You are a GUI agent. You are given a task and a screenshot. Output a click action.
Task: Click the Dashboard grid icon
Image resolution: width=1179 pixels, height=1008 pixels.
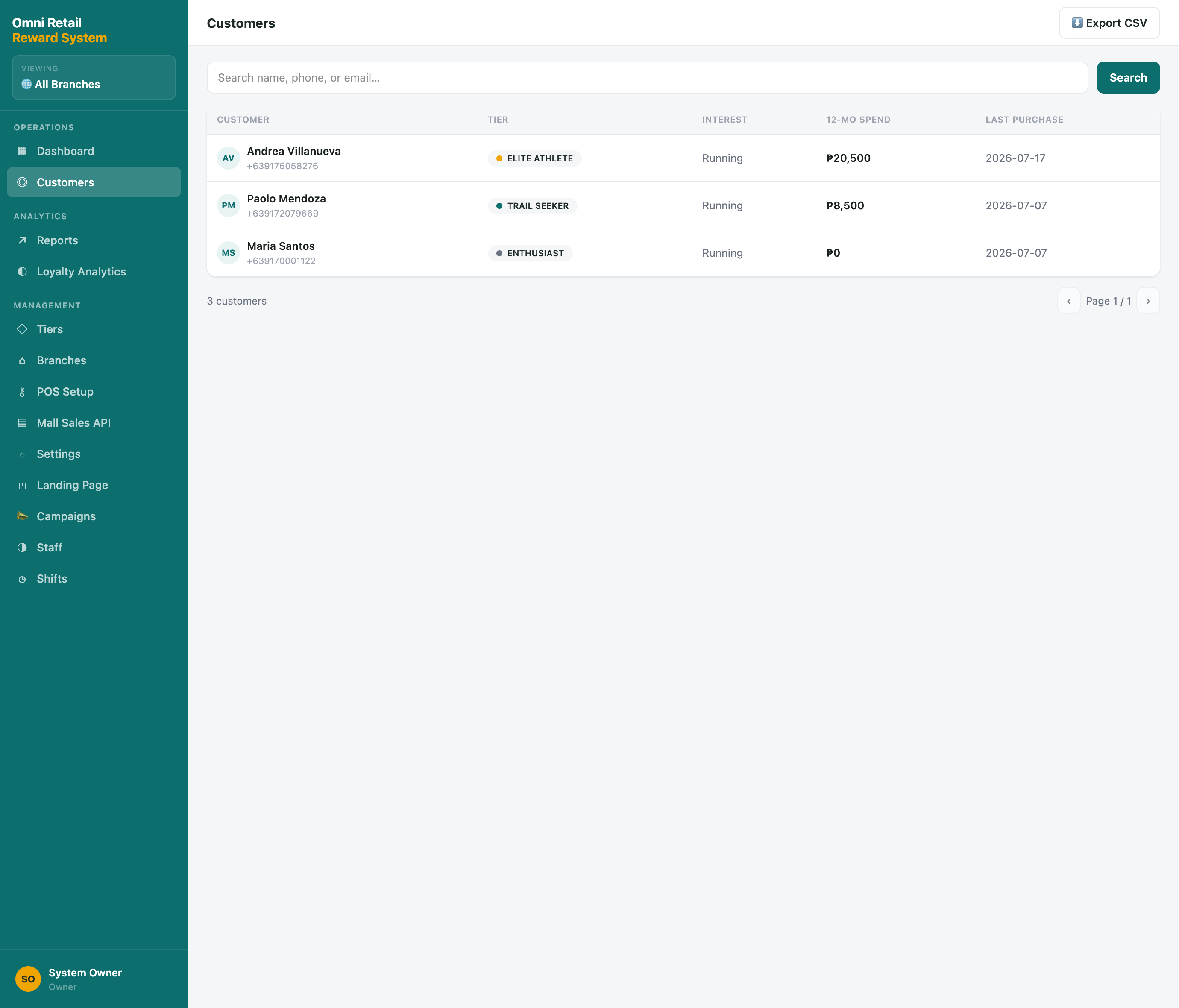22,151
